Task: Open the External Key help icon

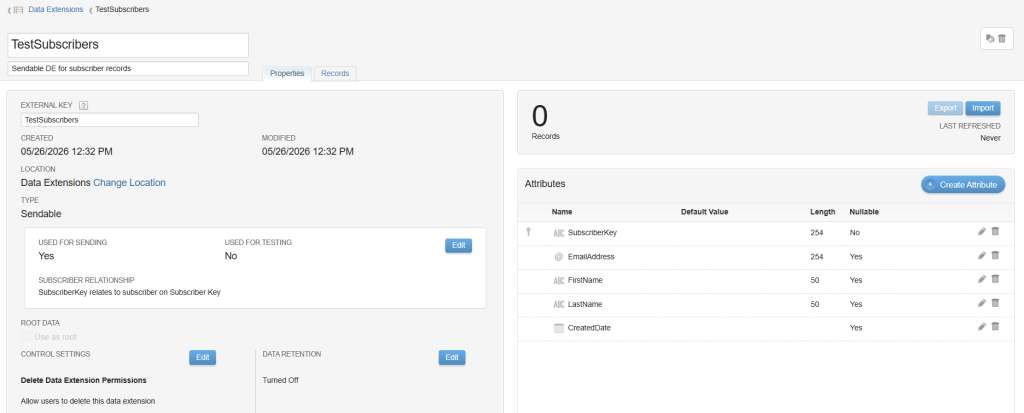Action: pos(84,105)
